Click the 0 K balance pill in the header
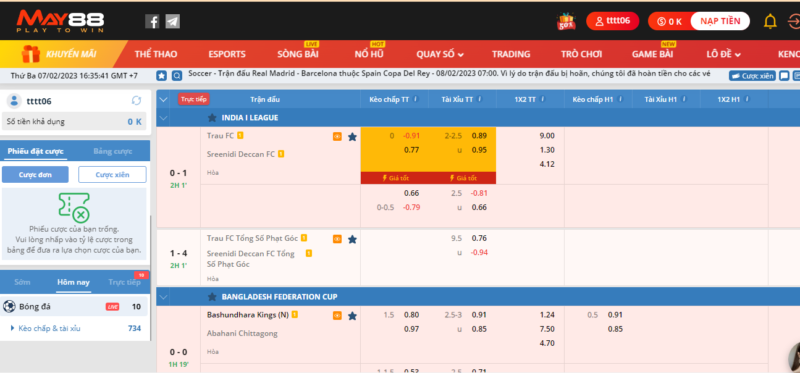Image resolution: width=800 pixels, height=373 pixels. tap(669, 21)
